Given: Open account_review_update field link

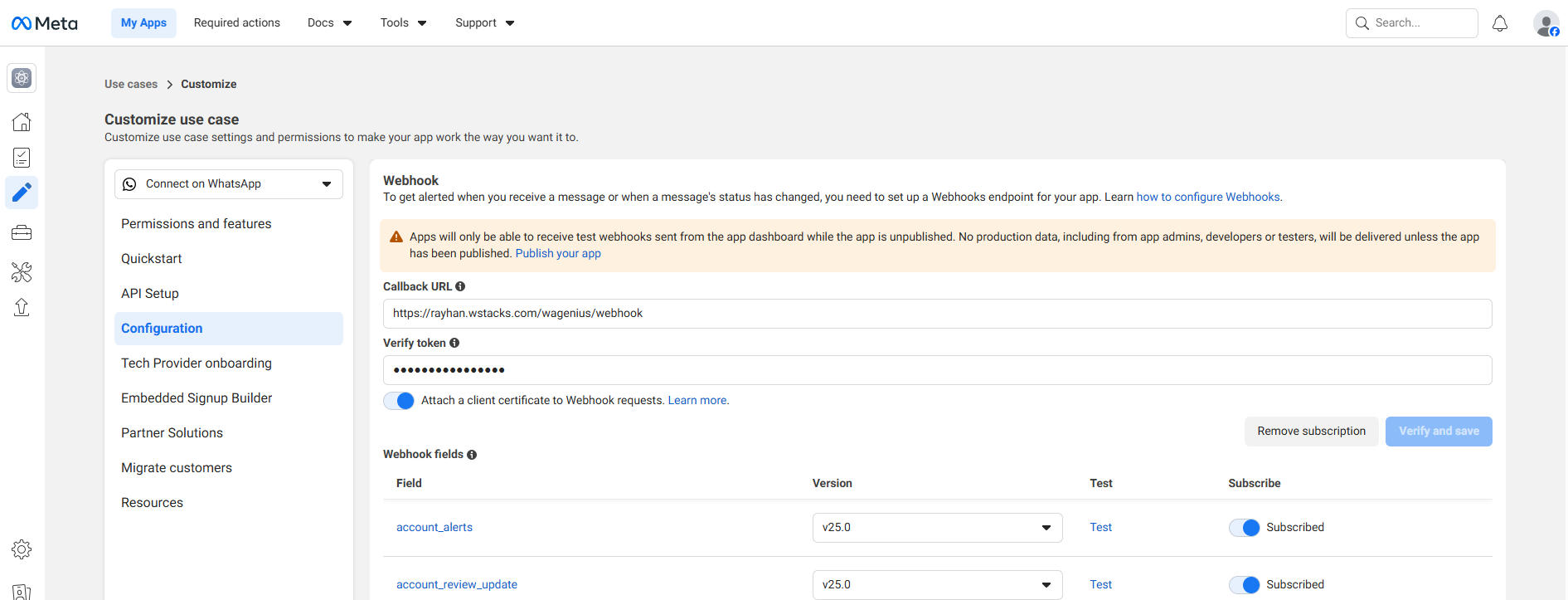Looking at the screenshot, I should (x=457, y=585).
